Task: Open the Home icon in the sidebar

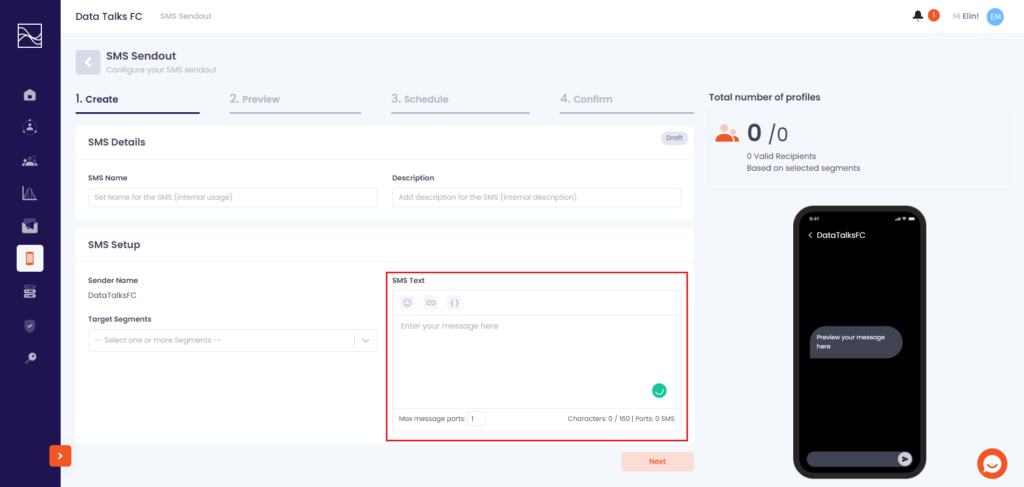Action: [29, 95]
